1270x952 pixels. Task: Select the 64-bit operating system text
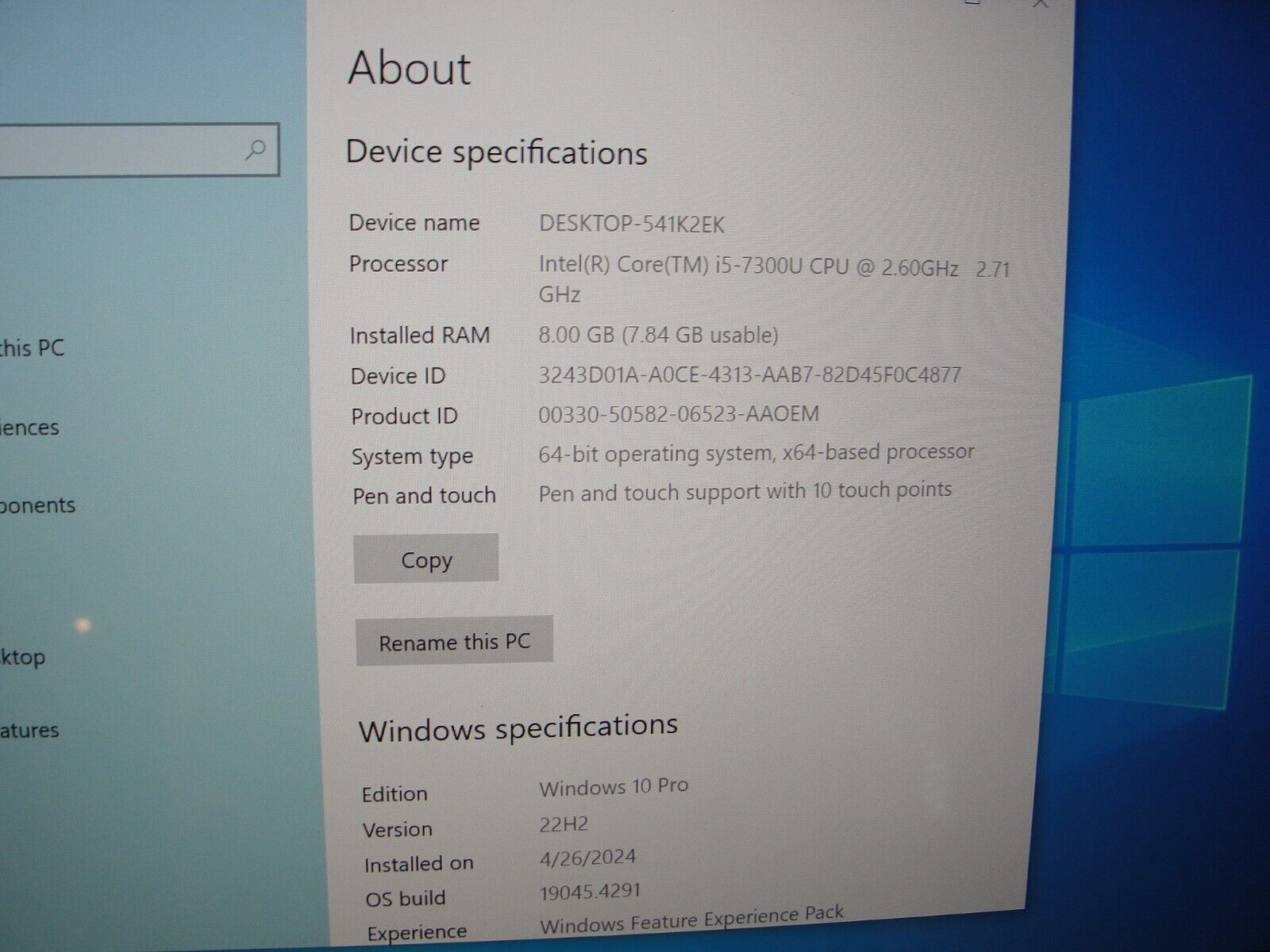tap(756, 452)
